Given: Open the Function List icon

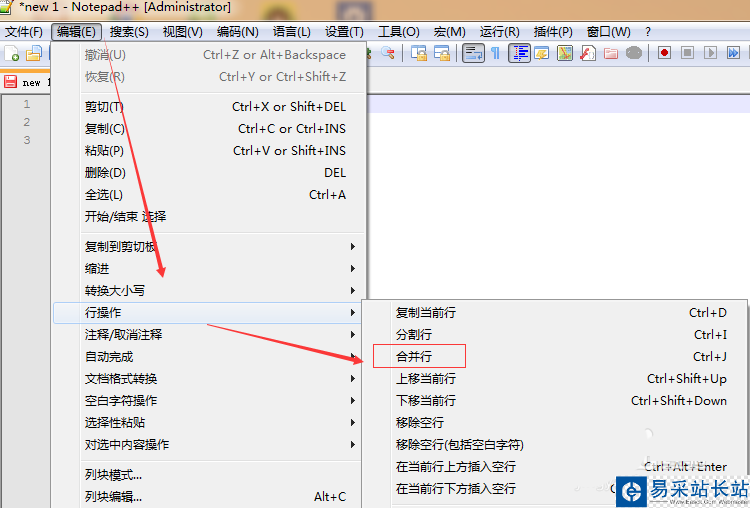Looking at the screenshot, I should point(587,53).
